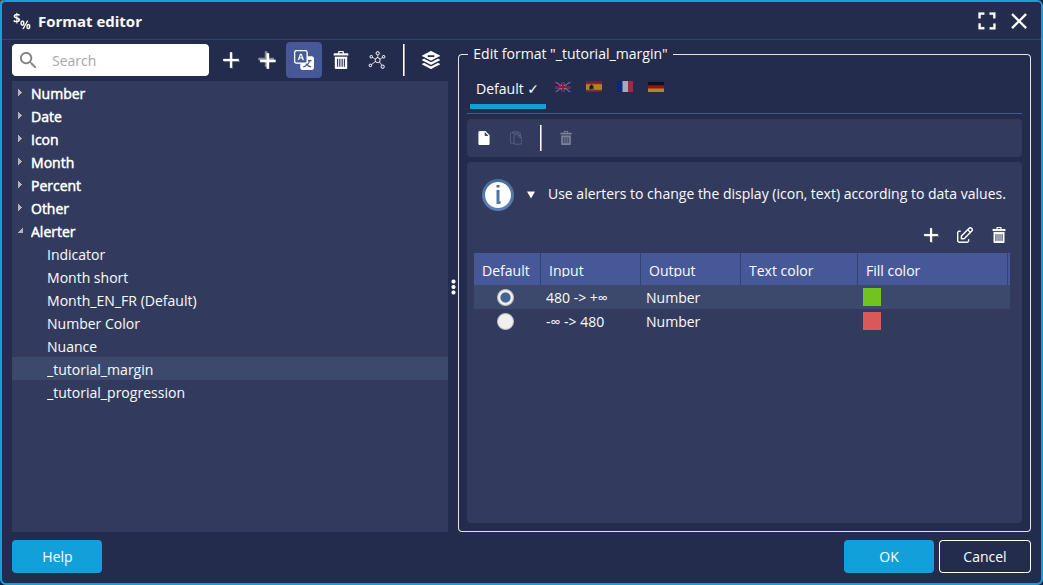Click the network graph dependencies icon
The height and width of the screenshot is (585, 1043).
click(x=377, y=60)
